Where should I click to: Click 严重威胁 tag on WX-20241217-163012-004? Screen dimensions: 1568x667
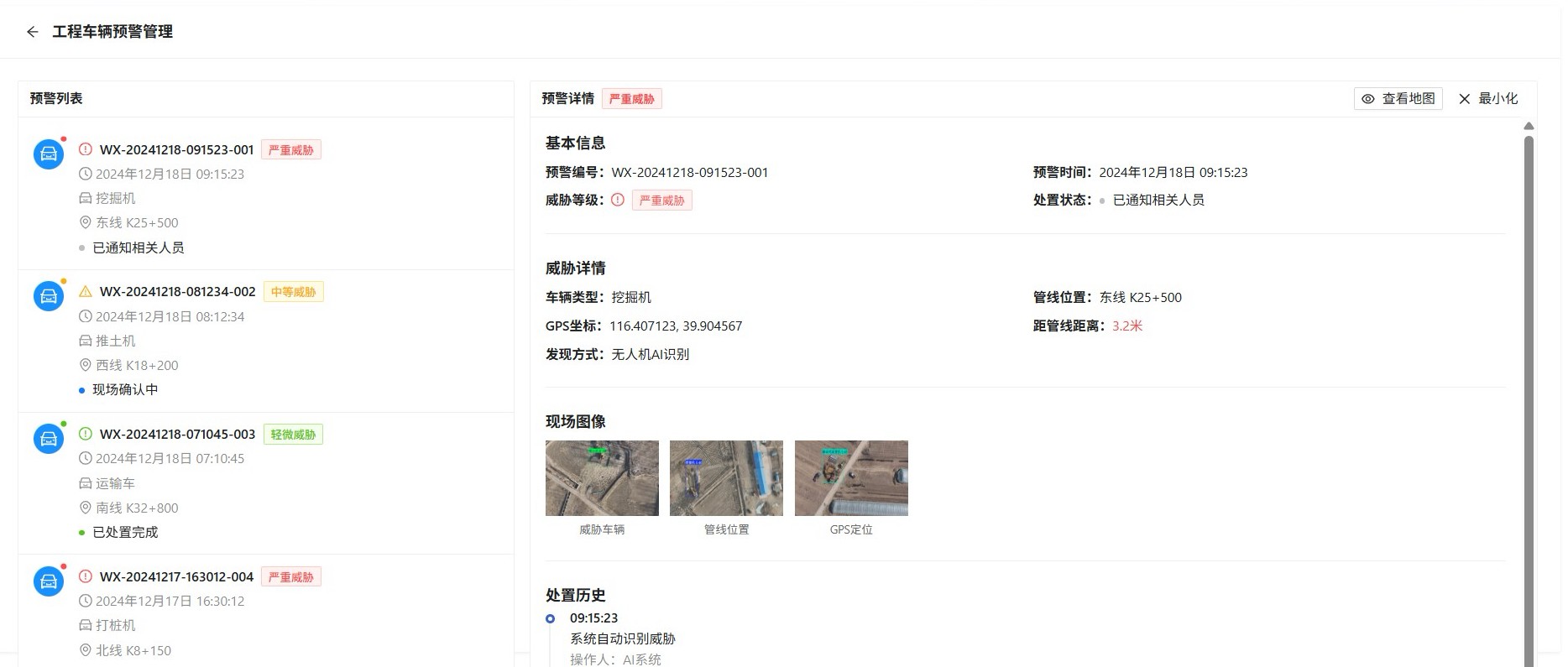(291, 577)
